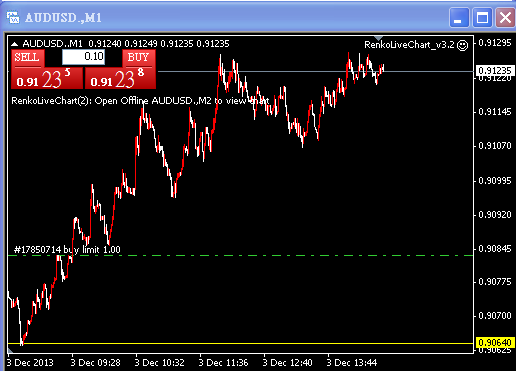Screen dimensions: 516x371
Task: Click the 3 Dec 11:36 time axis label
Action: point(223,363)
